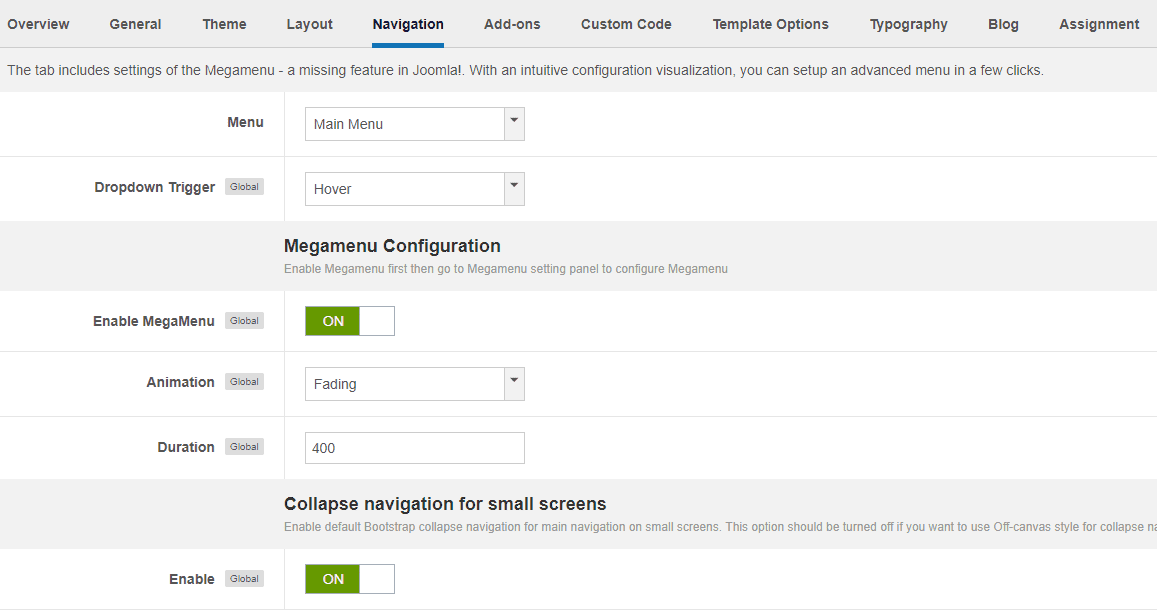Open the Add-ons tab
The height and width of the screenshot is (614, 1157).
(511, 24)
